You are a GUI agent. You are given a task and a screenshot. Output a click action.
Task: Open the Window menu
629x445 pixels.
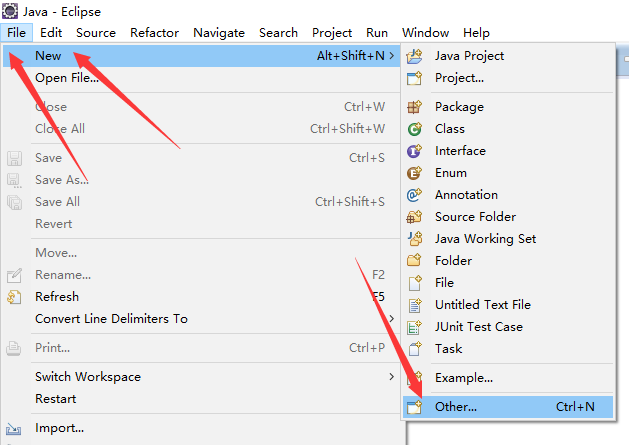[x=426, y=33]
